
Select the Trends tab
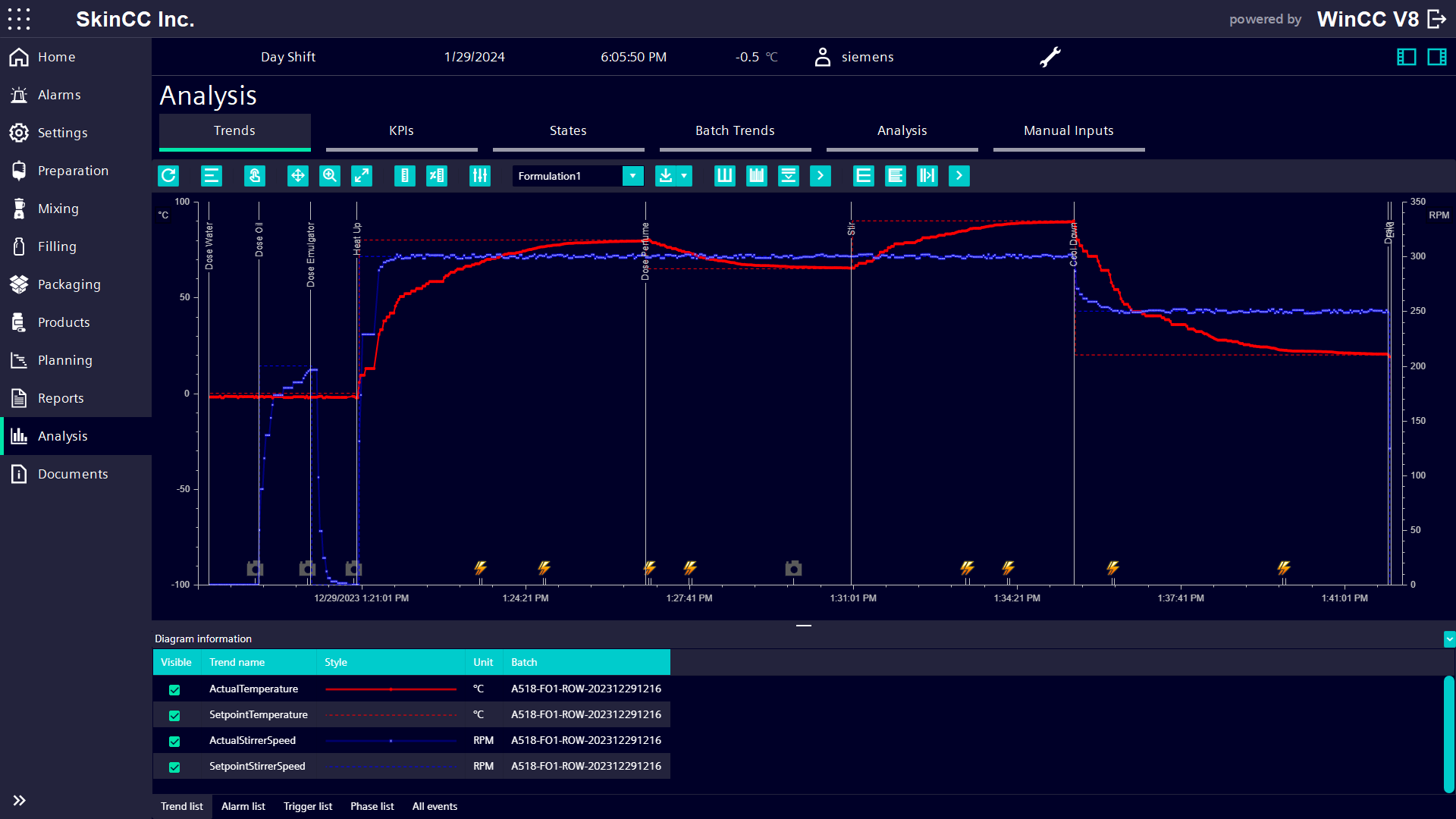(235, 132)
